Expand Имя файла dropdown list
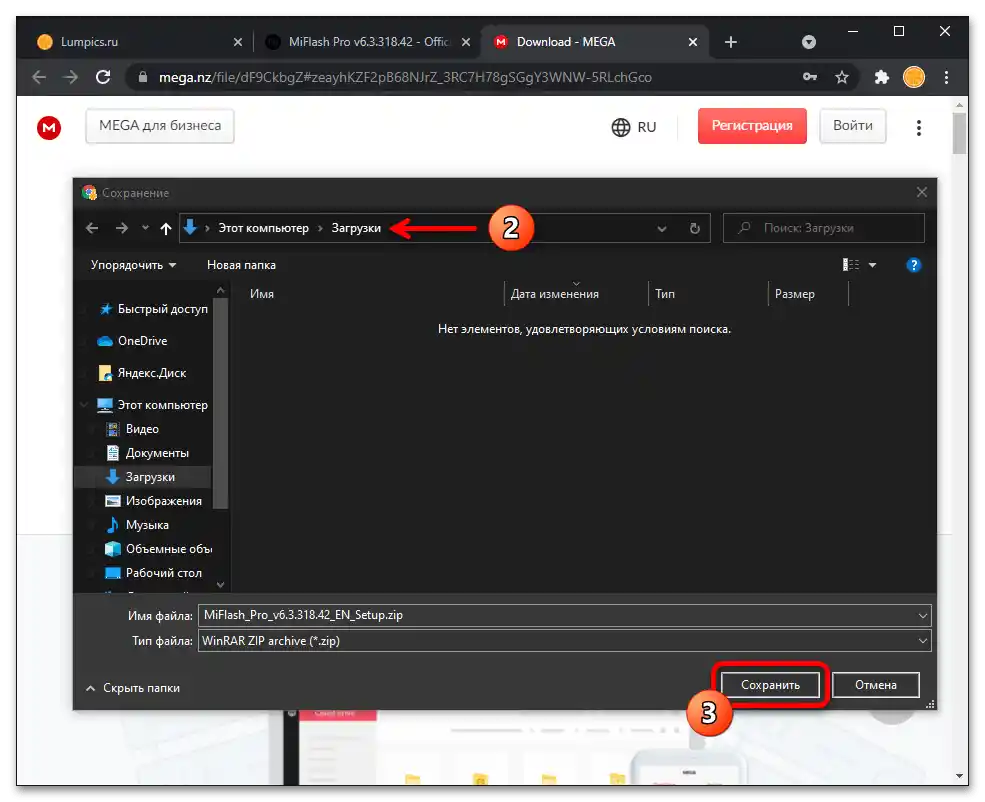The height and width of the screenshot is (802, 985). click(922, 615)
